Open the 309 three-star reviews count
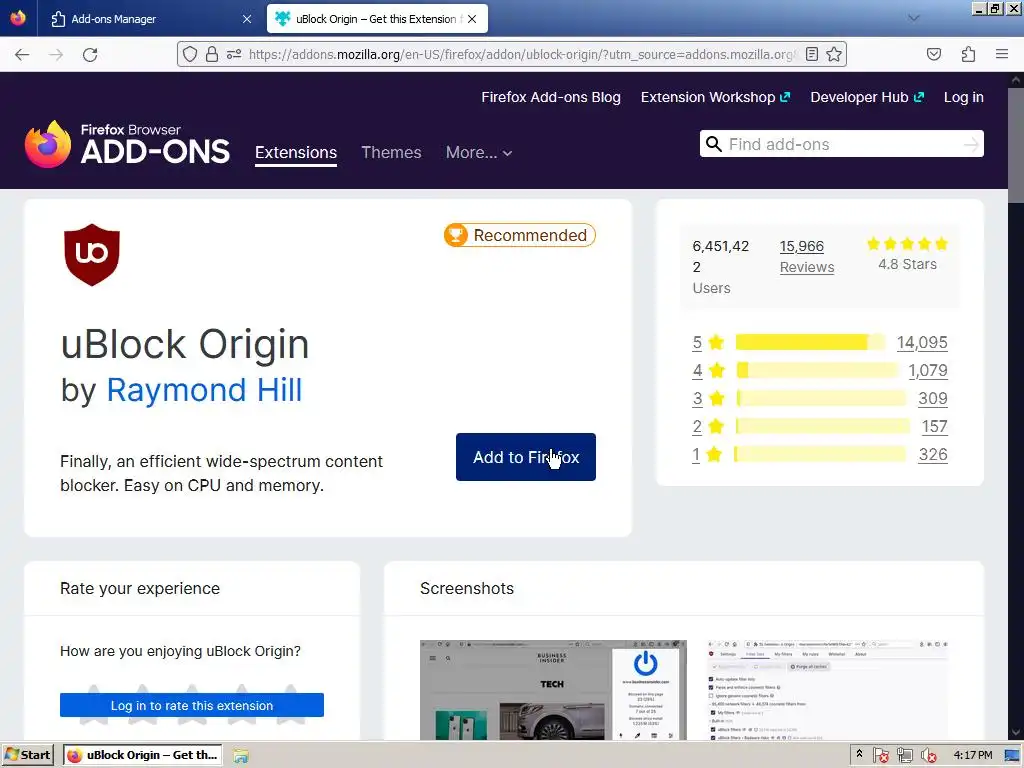 pos(933,398)
